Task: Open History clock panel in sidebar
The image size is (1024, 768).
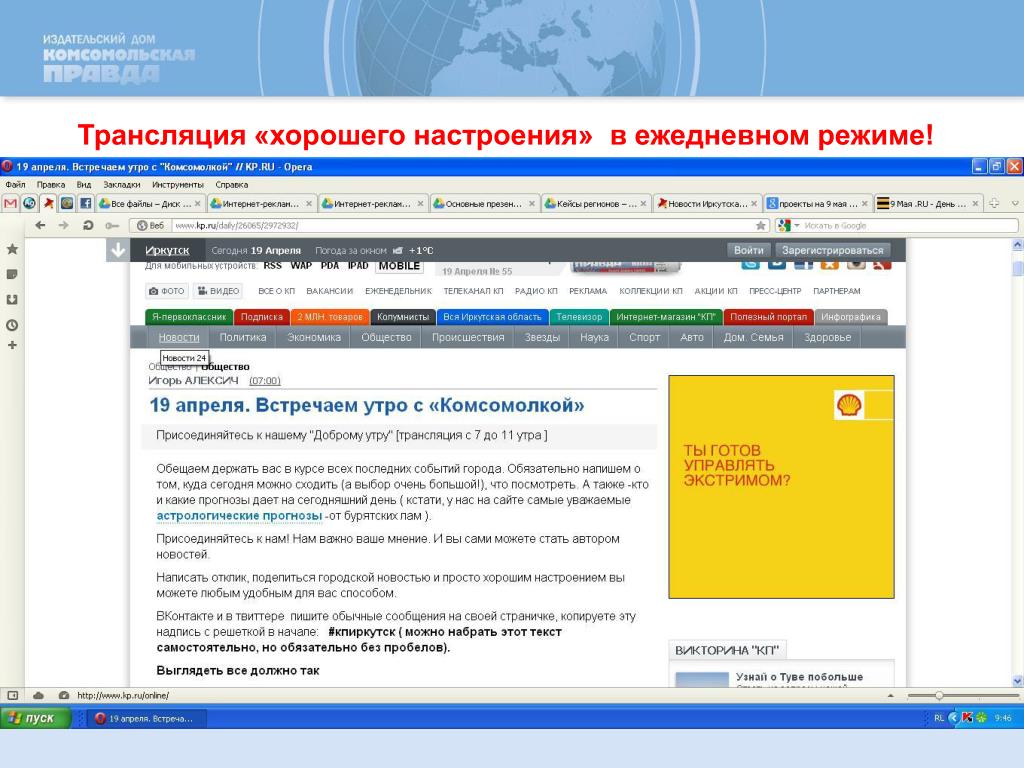Action: click(x=12, y=325)
